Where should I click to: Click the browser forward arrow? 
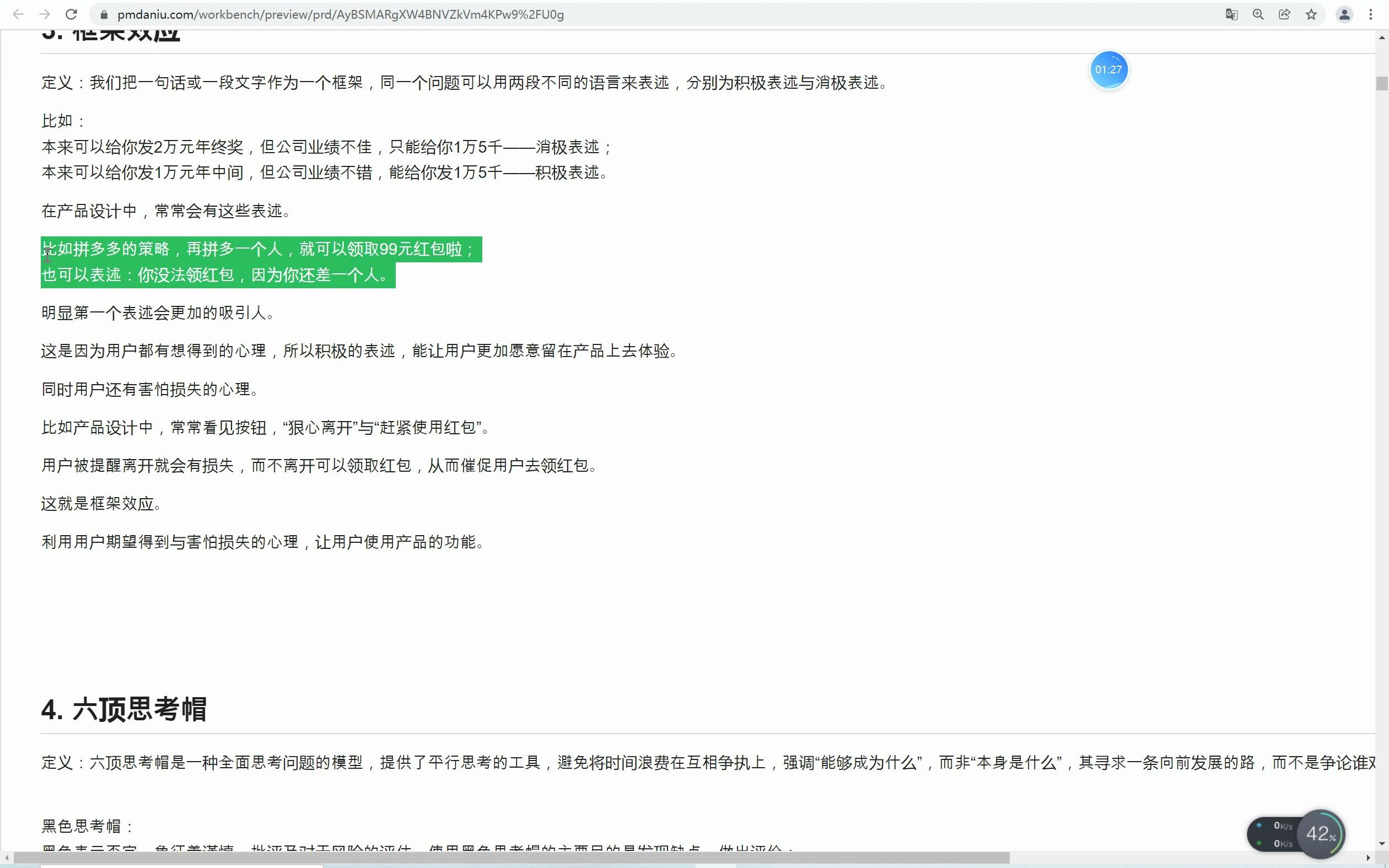45,14
